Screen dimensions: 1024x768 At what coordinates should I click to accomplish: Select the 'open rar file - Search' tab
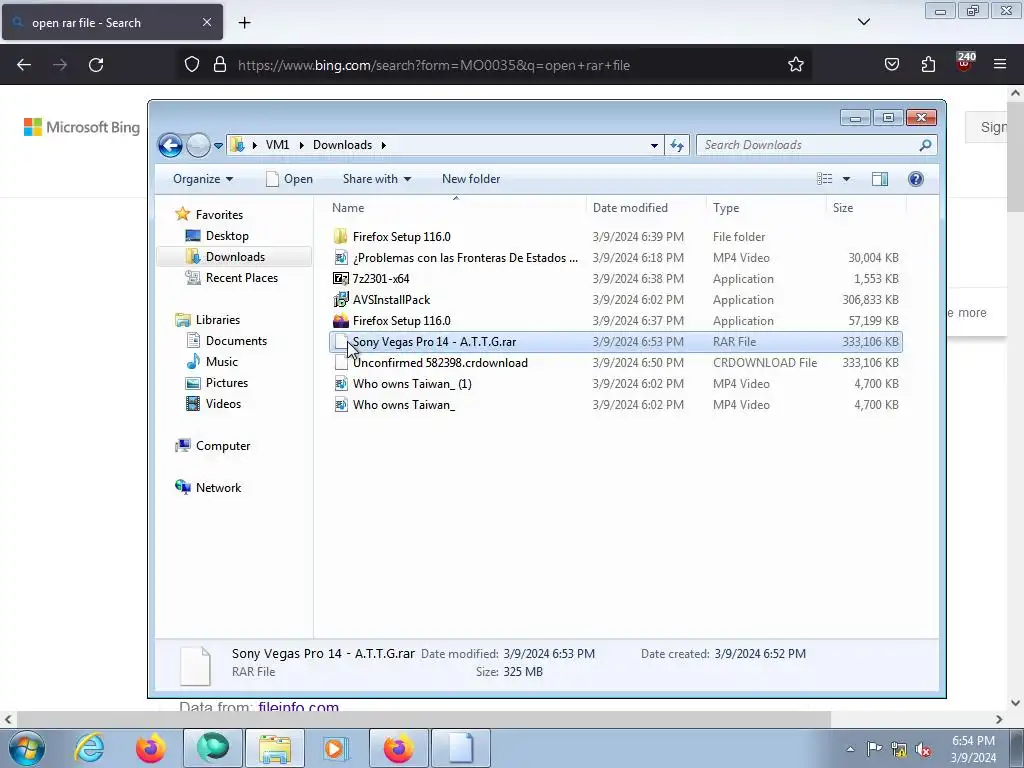(x=112, y=22)
